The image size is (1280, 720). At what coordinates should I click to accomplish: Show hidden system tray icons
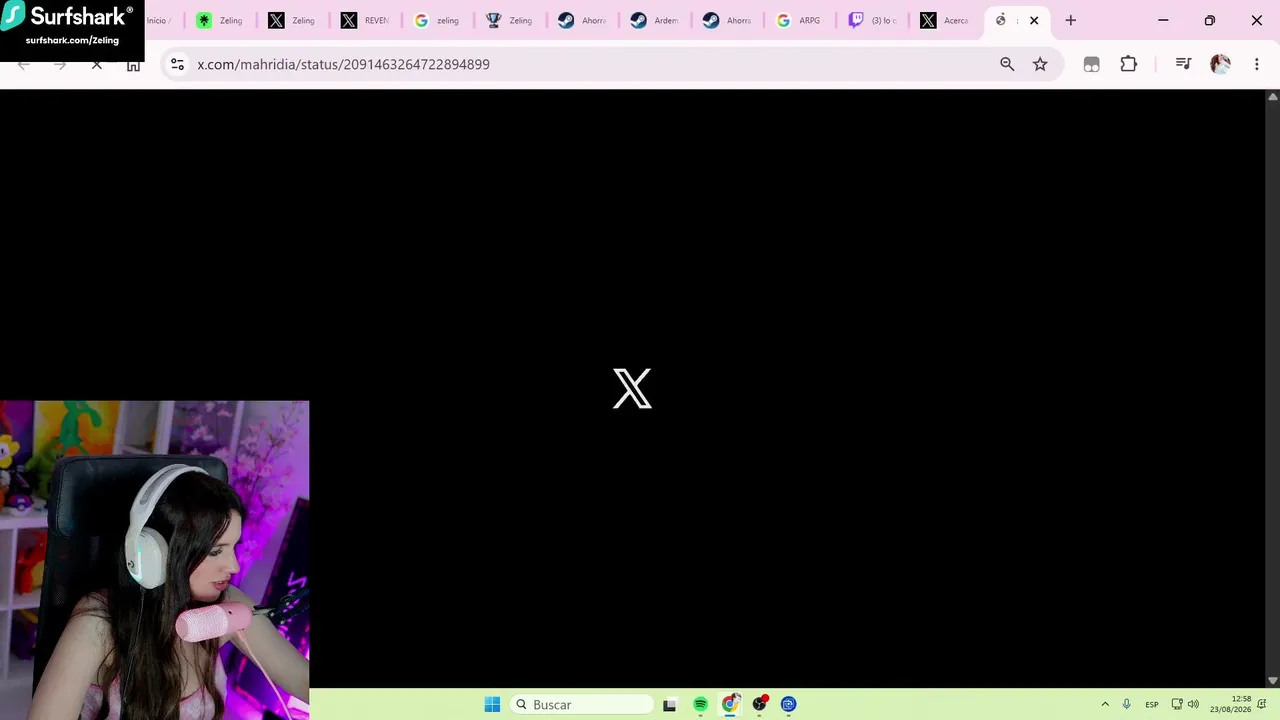click(1105, 704)
